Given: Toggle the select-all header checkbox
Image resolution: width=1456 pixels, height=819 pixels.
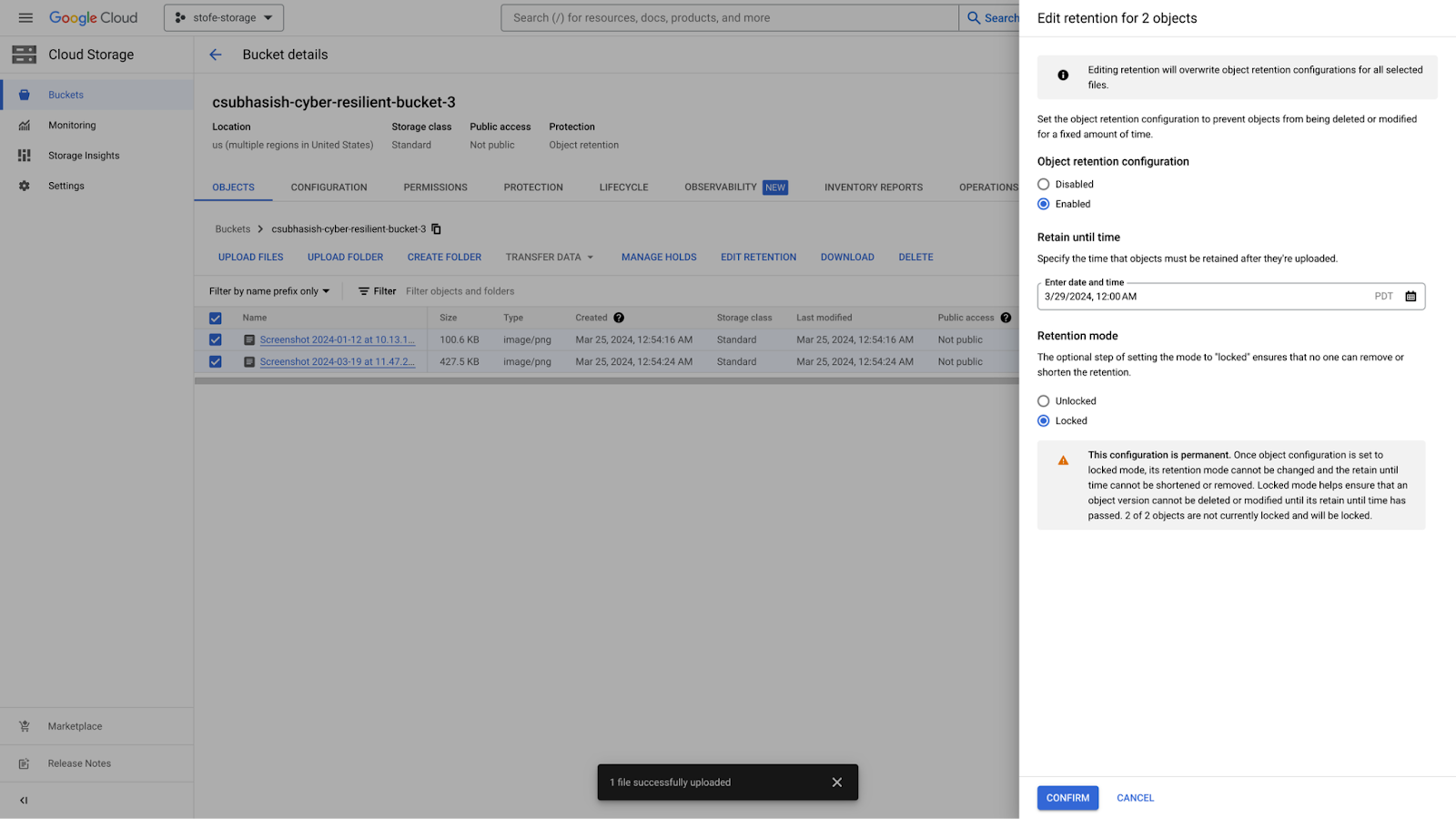Looking at the screenshot, I should [216, 318].
